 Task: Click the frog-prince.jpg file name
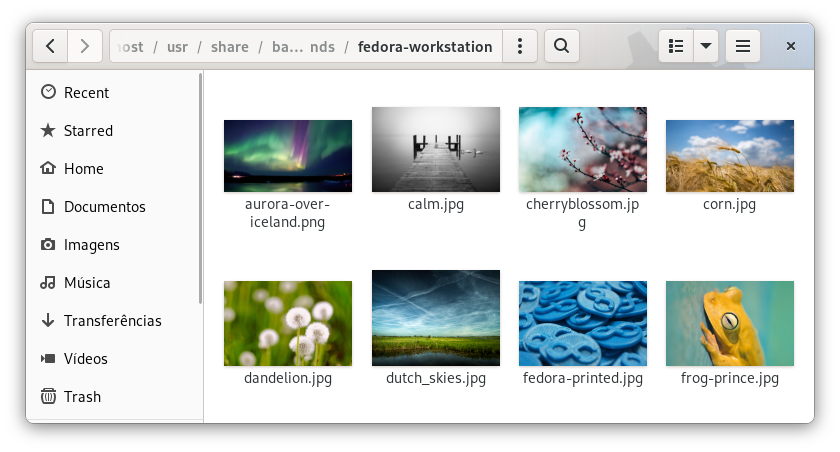[x=730, y=378]
